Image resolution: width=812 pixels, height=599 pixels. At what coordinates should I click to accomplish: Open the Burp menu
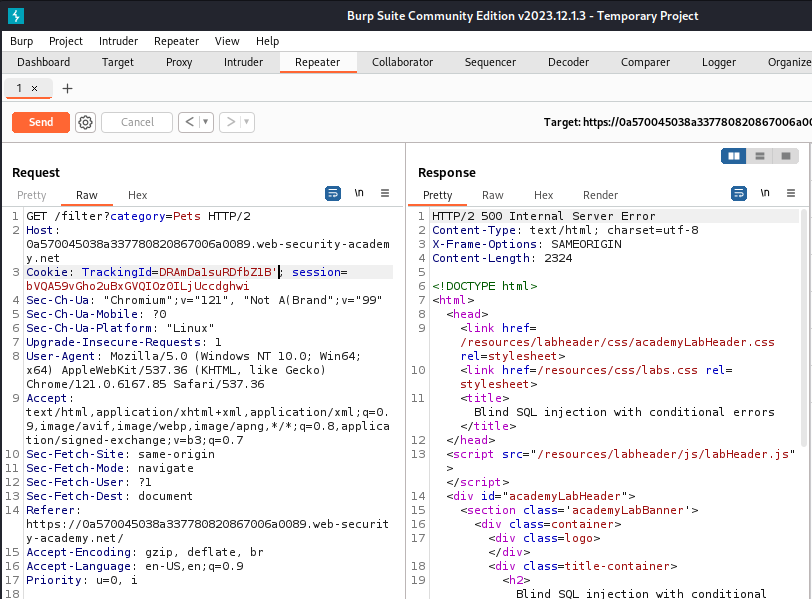[22, 41]
